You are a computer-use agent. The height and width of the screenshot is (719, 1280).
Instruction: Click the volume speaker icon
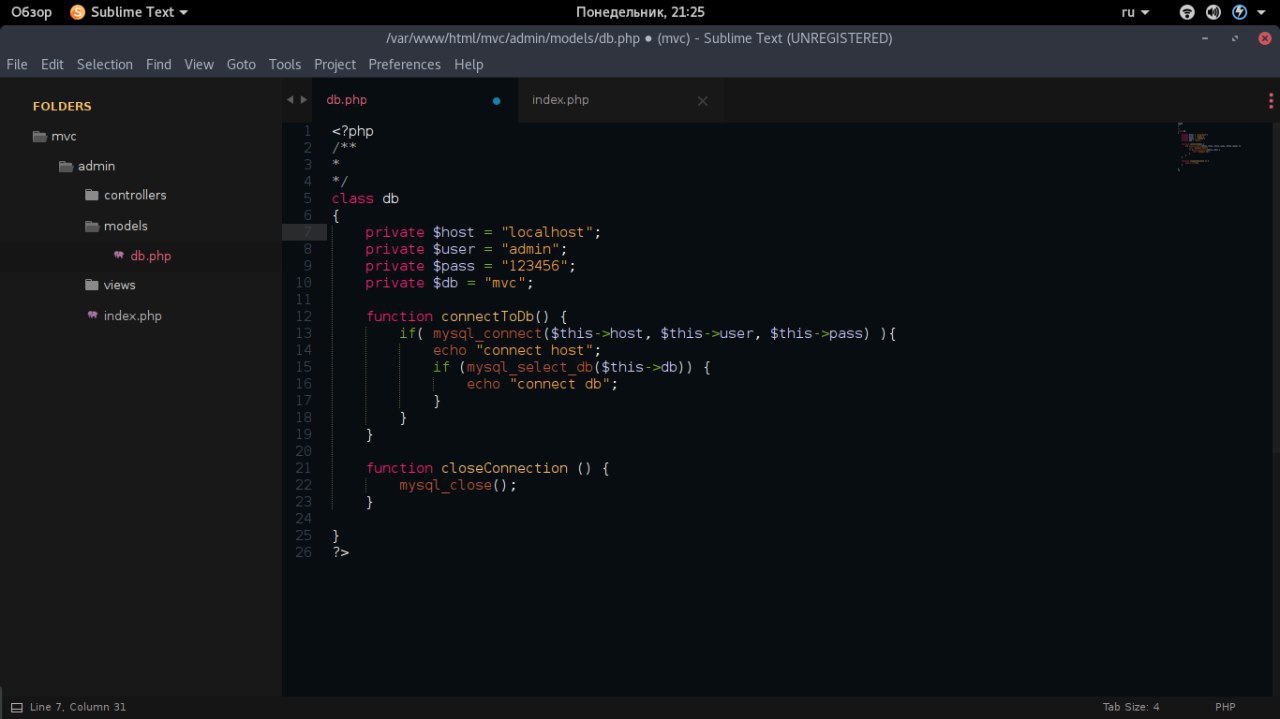(1213, 12)
